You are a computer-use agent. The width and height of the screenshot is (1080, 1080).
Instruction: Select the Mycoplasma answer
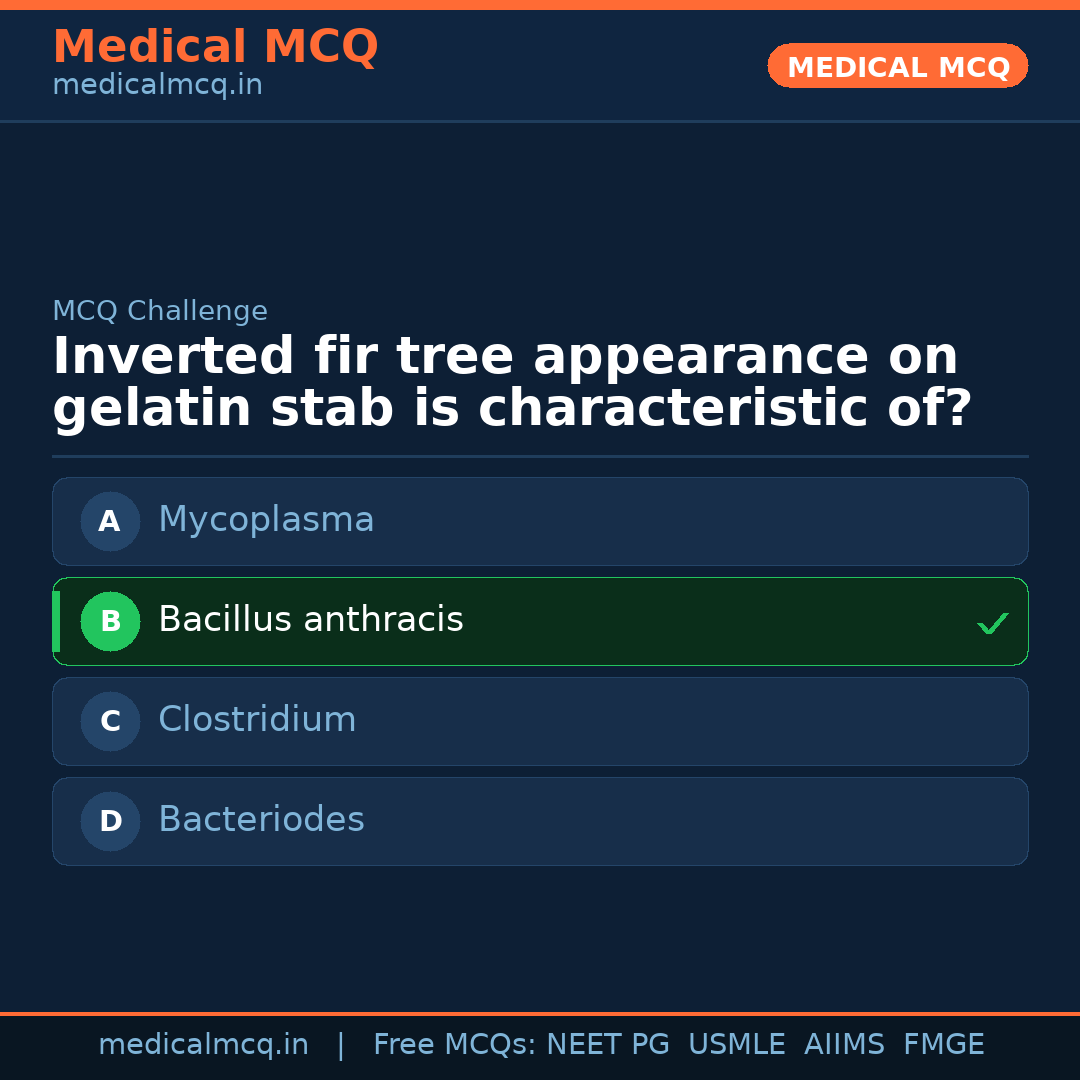coord(266,520)
